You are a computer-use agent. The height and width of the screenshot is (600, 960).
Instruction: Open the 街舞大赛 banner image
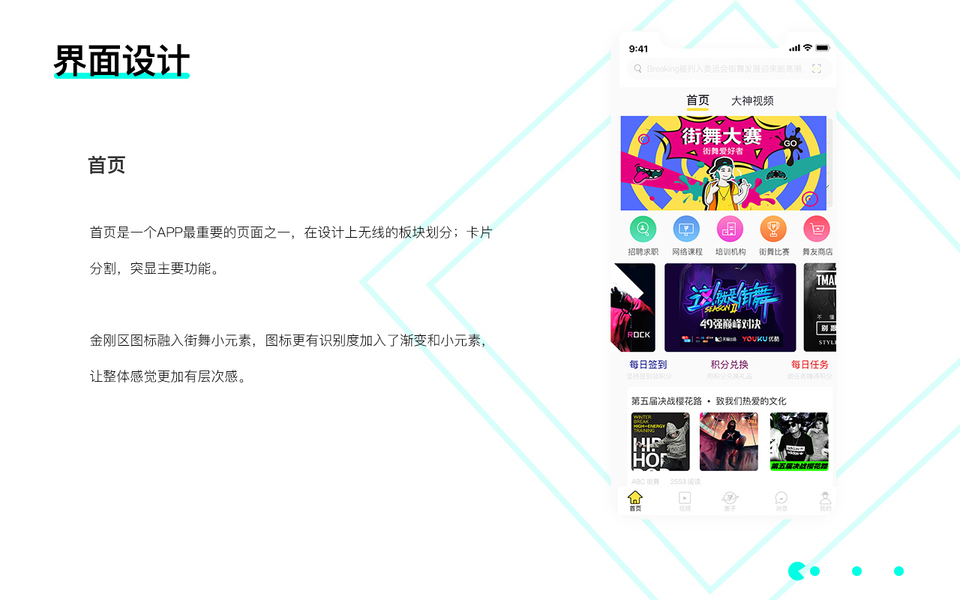tap(723, 163)
